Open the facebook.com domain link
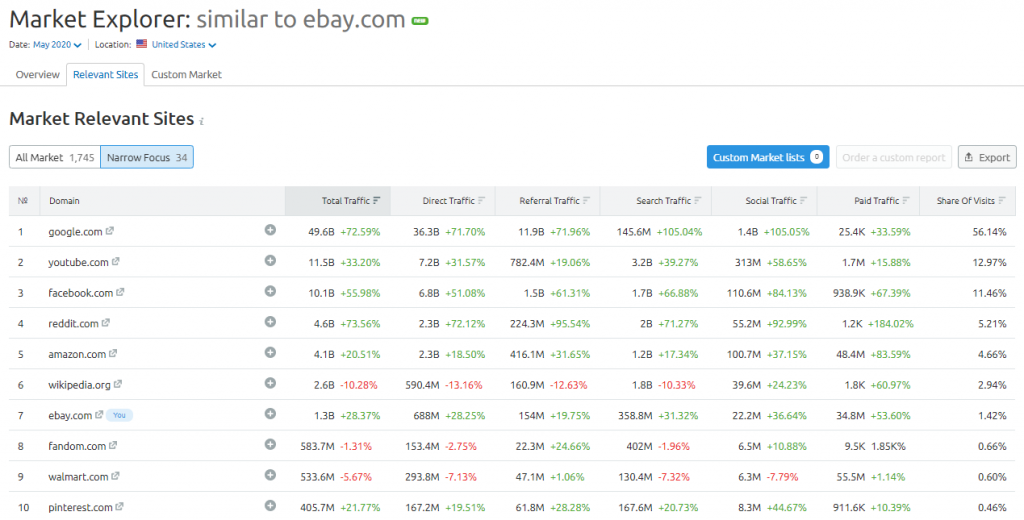 click(80, 293)
